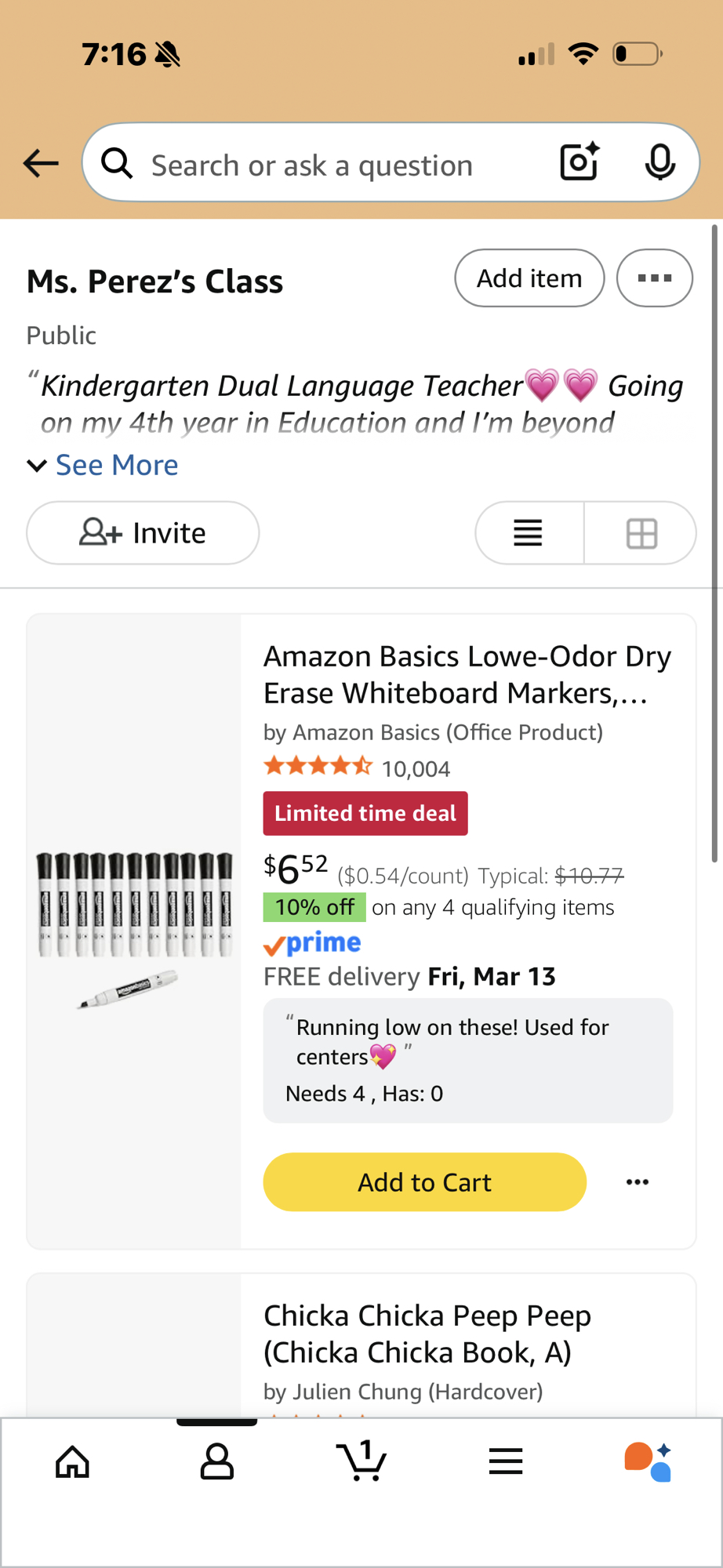This screenshot has height=1568, width=723.
Task: Tap the magnifying glass search icon
Action: point(118,164)
